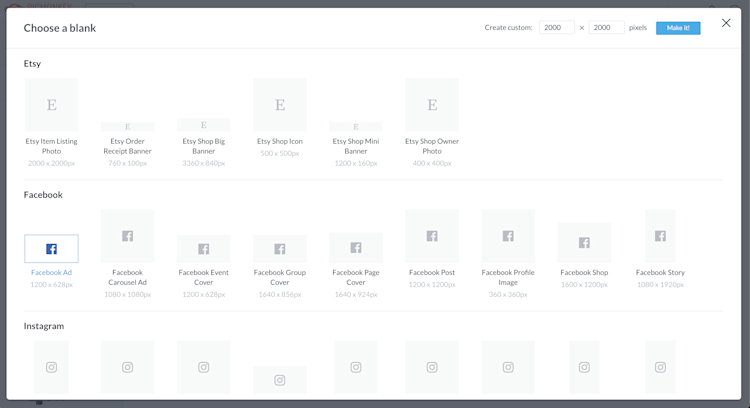Screen dimensions: 750x408
Task: Pick the Facebook Event Cover blank
Action: (204, 249)
